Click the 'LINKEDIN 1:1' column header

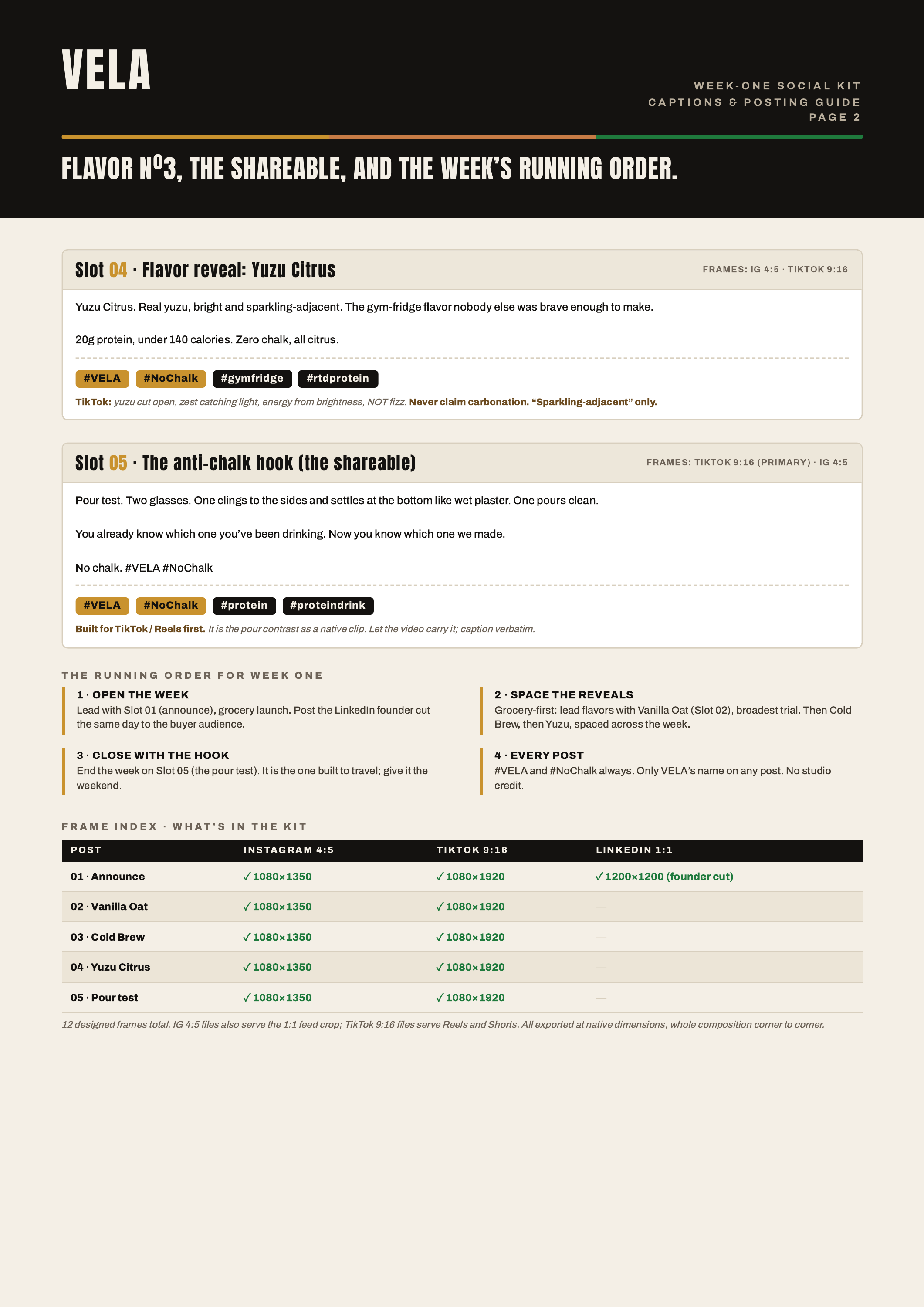(x=634, y=850)
